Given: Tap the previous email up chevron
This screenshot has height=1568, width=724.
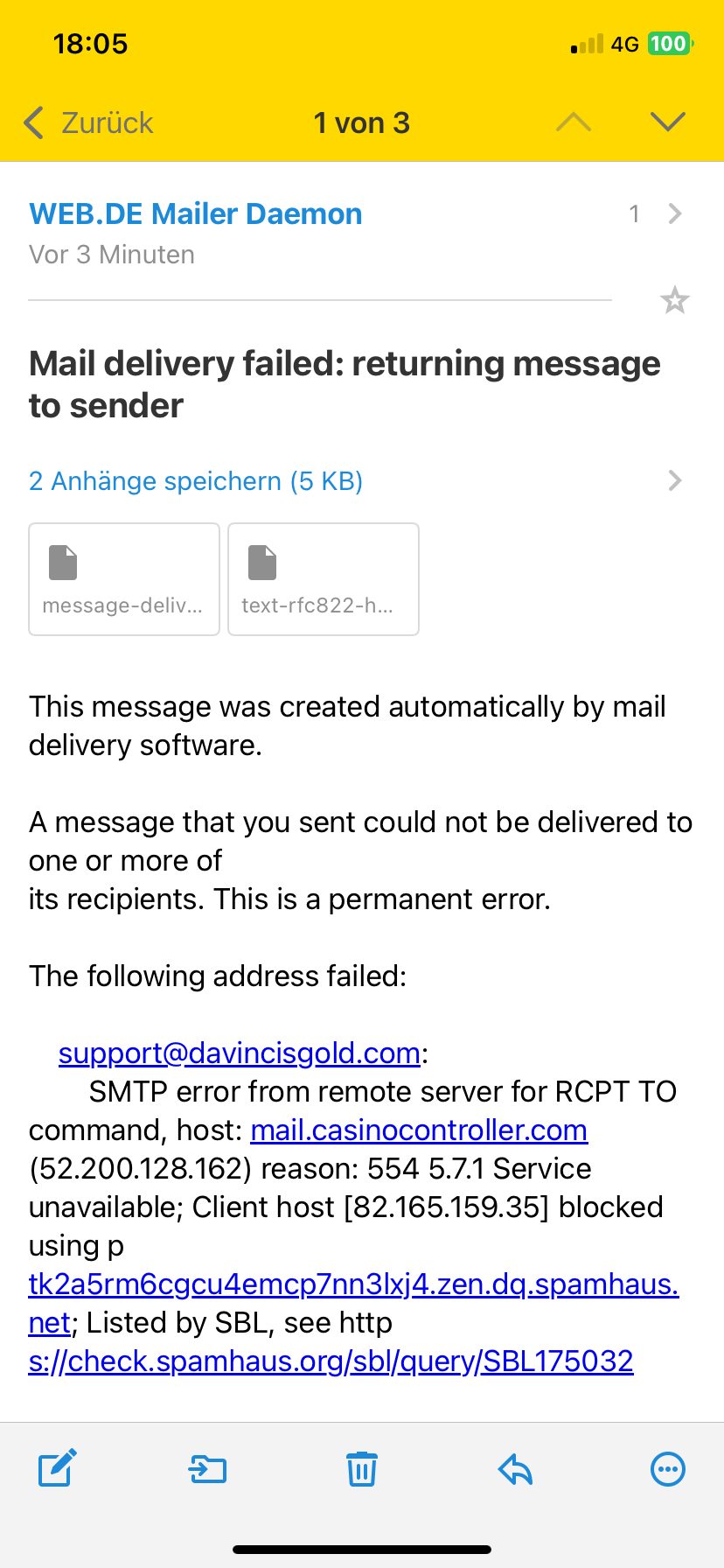Looking at the screenshot, I should point(574,122).
